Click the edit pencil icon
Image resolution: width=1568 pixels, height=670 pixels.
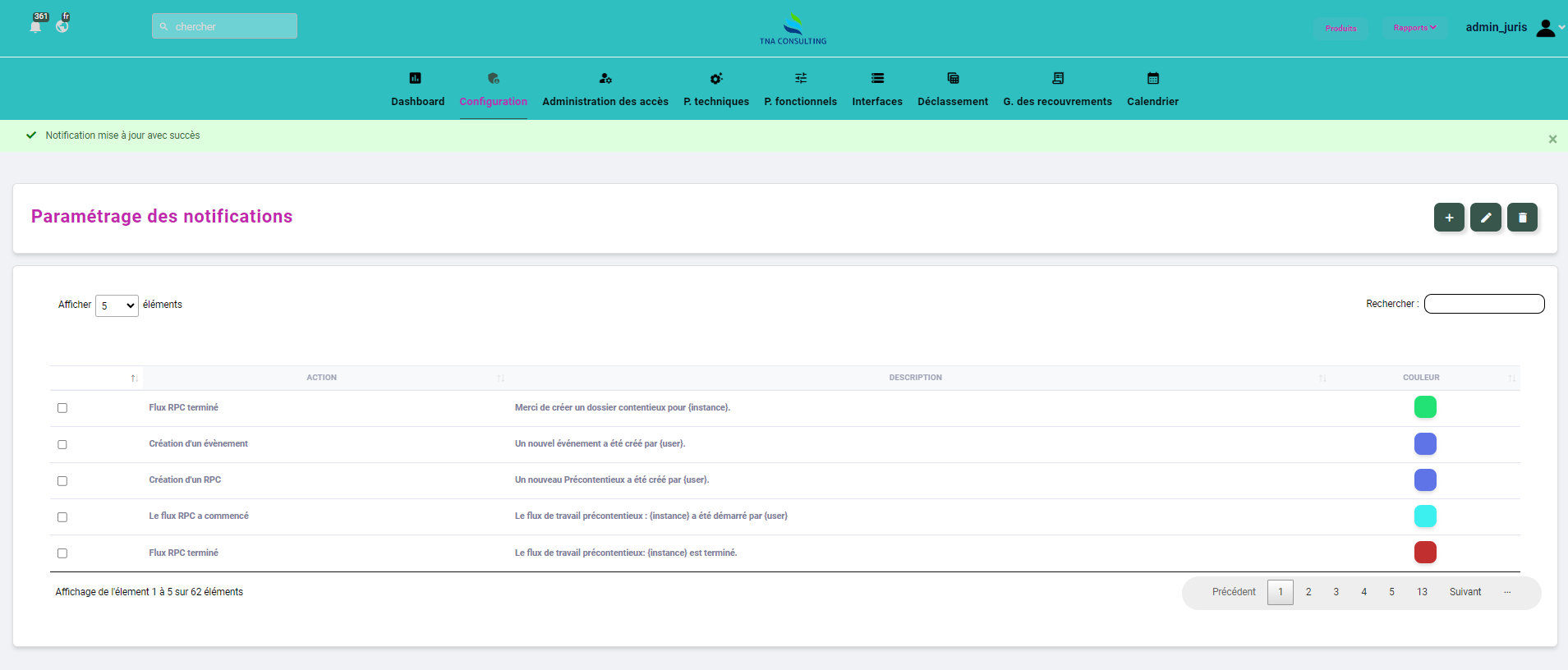[x=1485, y=218]
